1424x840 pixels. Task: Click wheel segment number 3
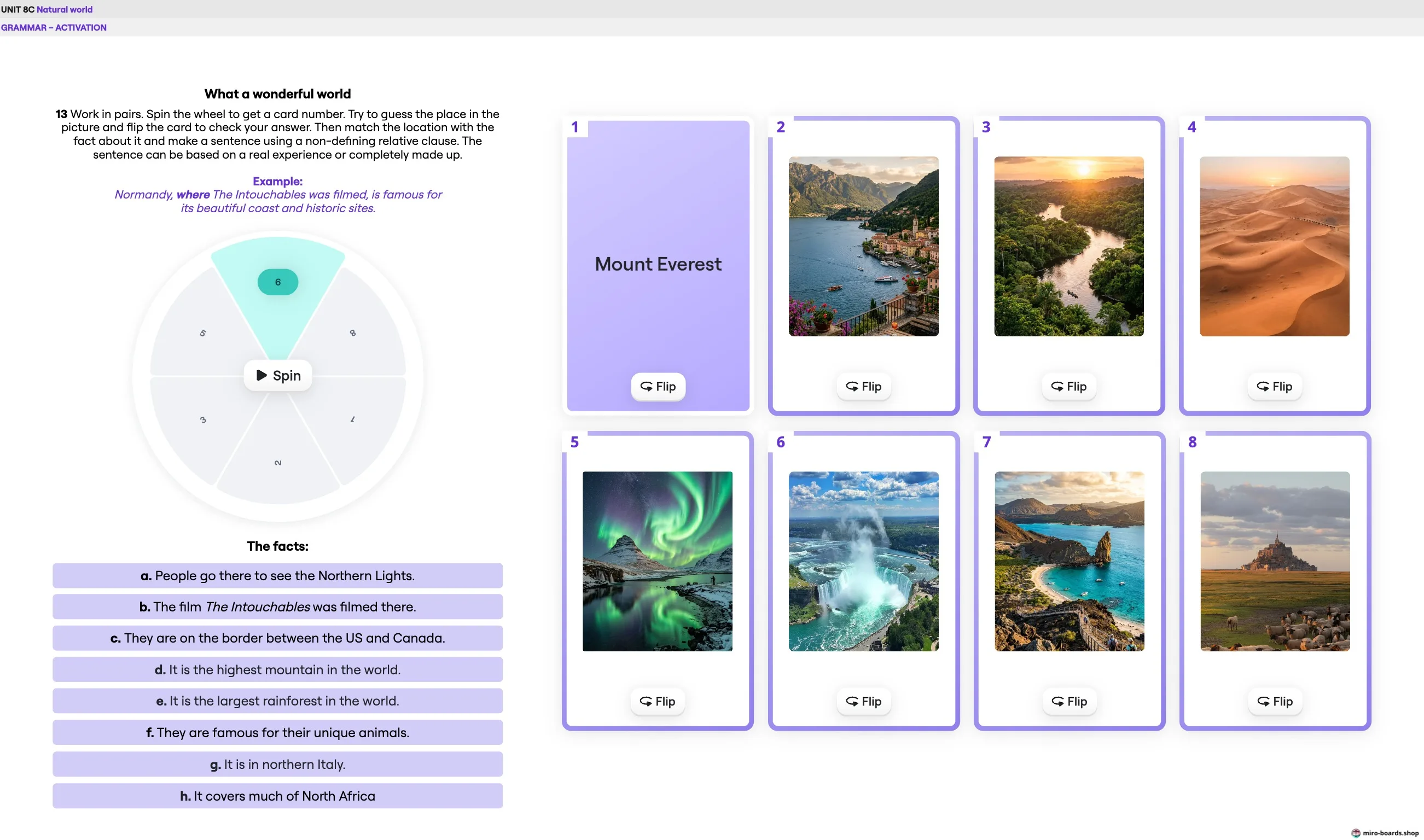pyautogui.click(x=203, y=419)
